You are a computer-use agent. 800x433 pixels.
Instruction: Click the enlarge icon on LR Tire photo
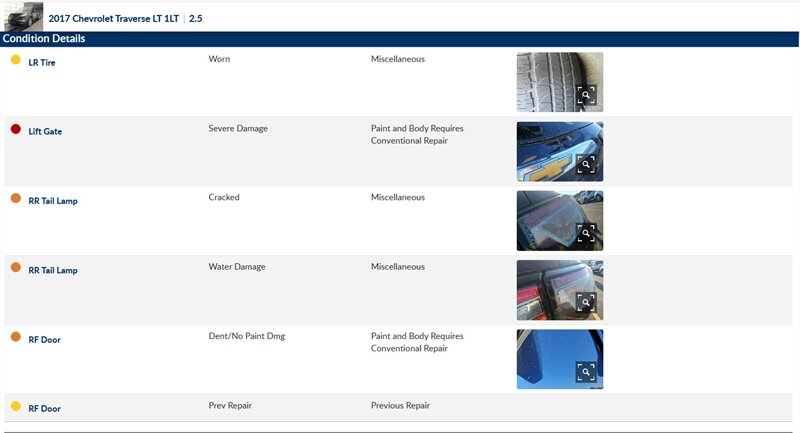tap(586, 95)
